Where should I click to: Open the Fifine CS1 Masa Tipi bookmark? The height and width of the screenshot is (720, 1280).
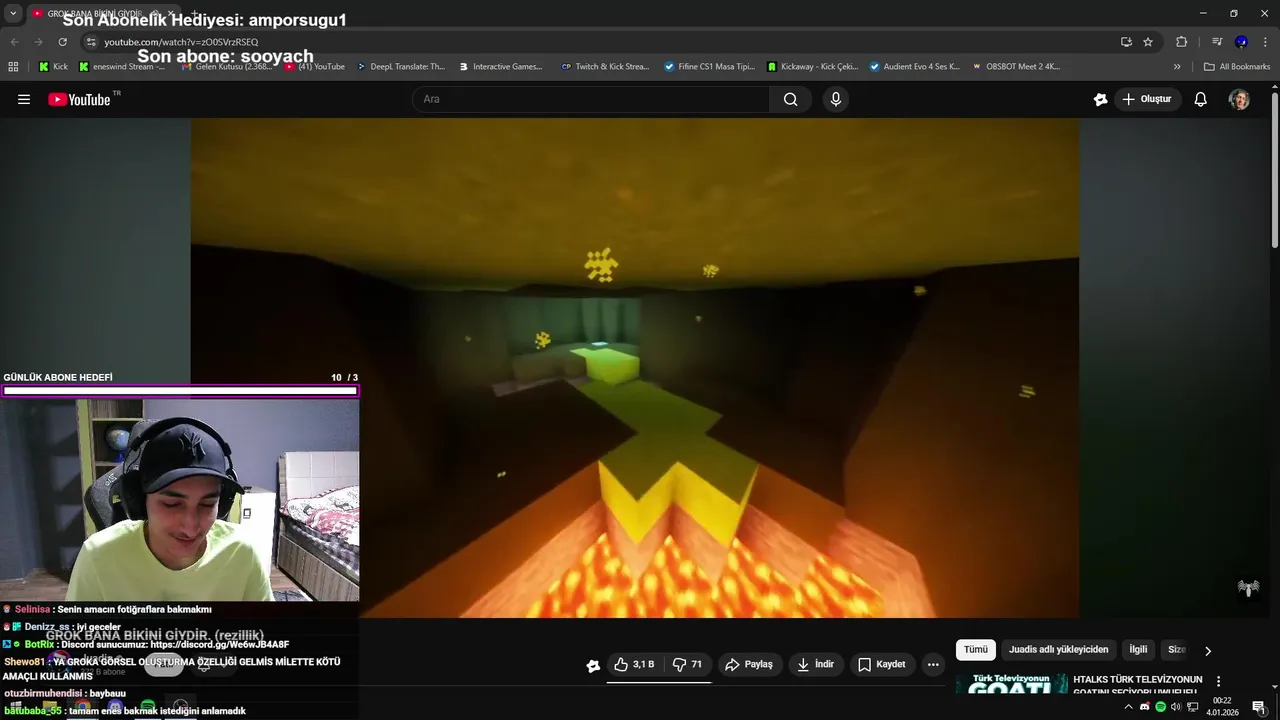(709, 67)
